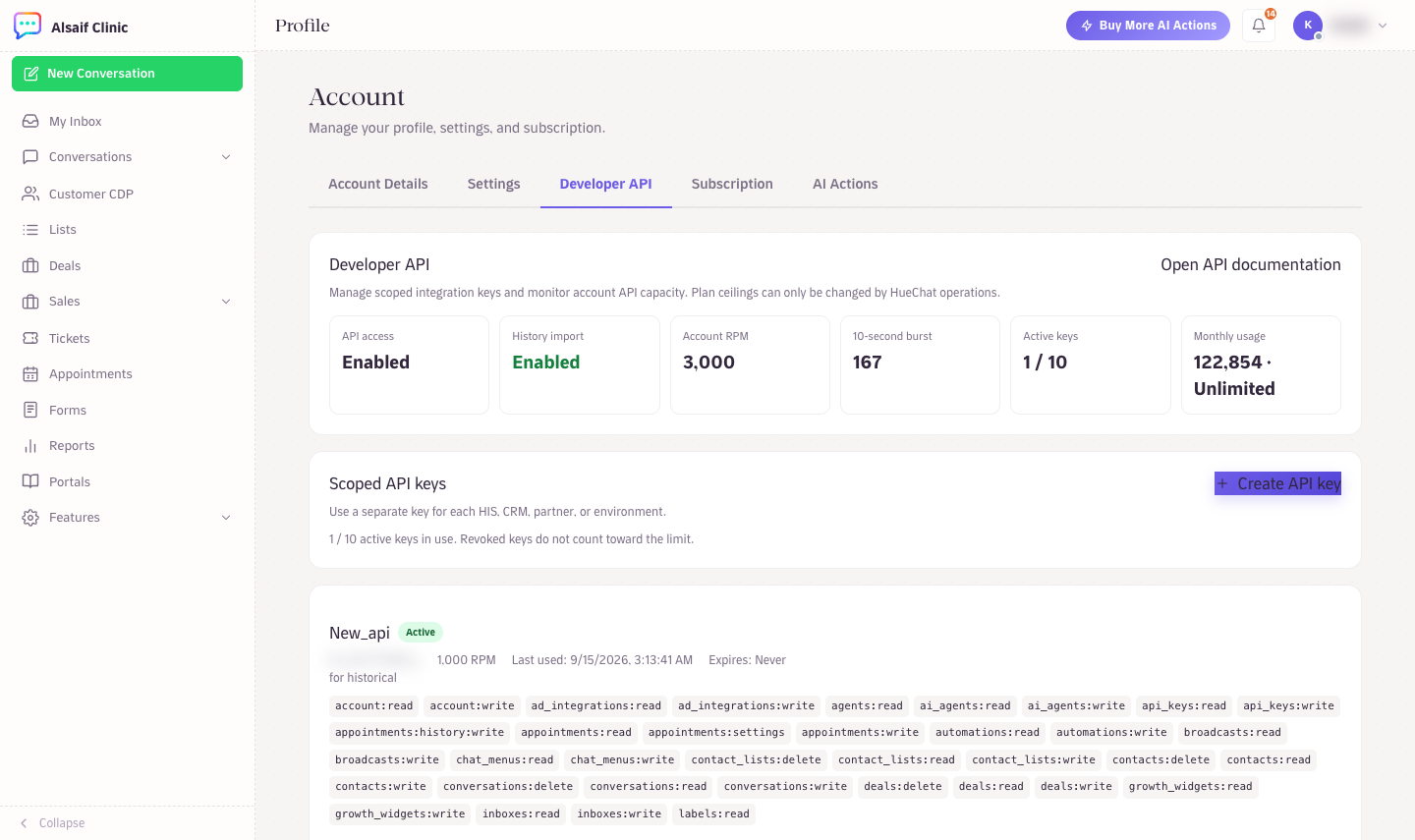Start a New Conversation

coord(127,74)
